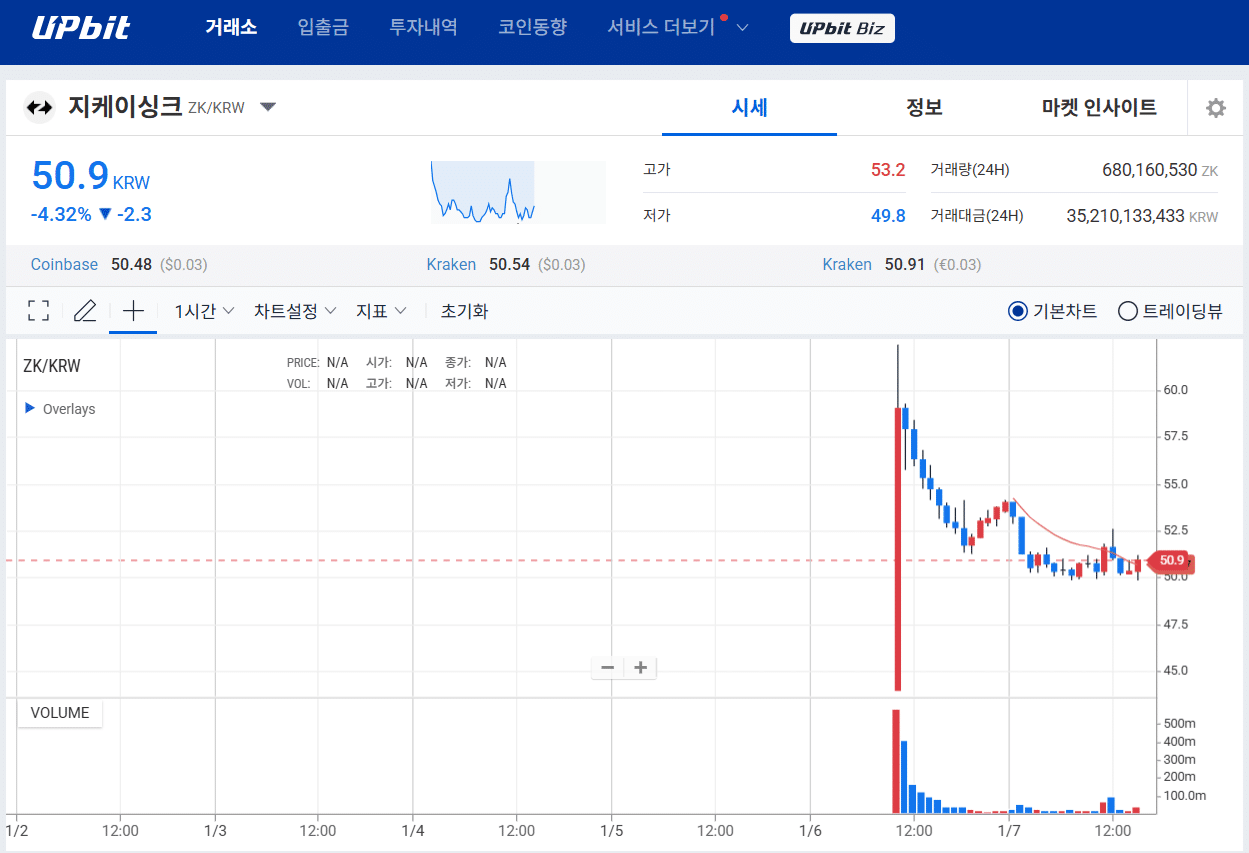Open the 코인동향 menu
Screen dimensions: 1249x853
[532, 29]
